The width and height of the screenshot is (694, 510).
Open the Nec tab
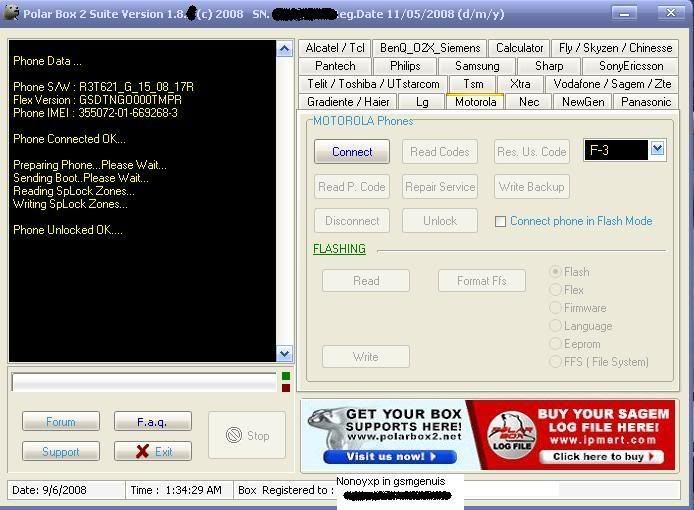tap(529, 102)
